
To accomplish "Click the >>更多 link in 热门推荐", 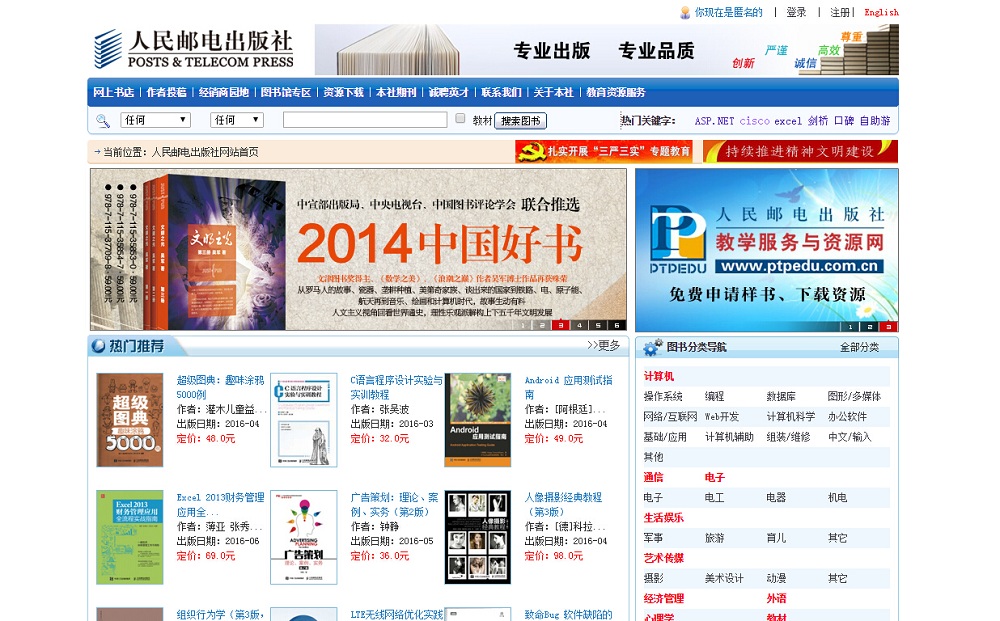I will (x=603, y=346).
